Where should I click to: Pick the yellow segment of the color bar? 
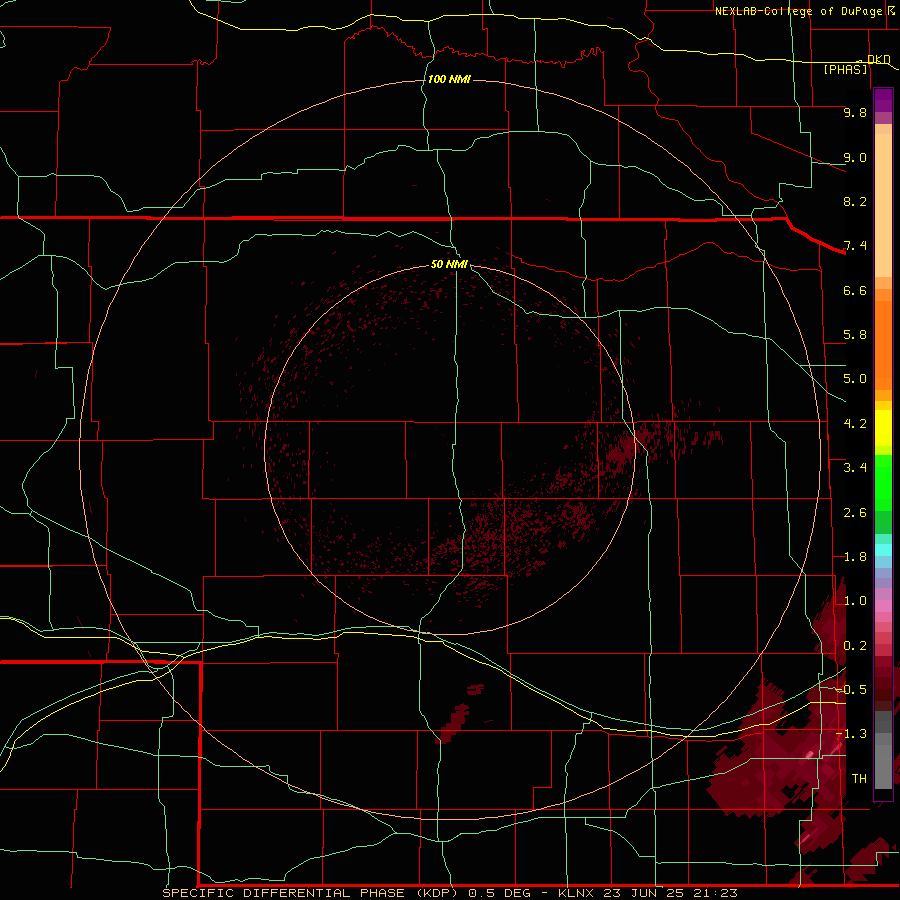pyautogui.click(x=883, y=428)
